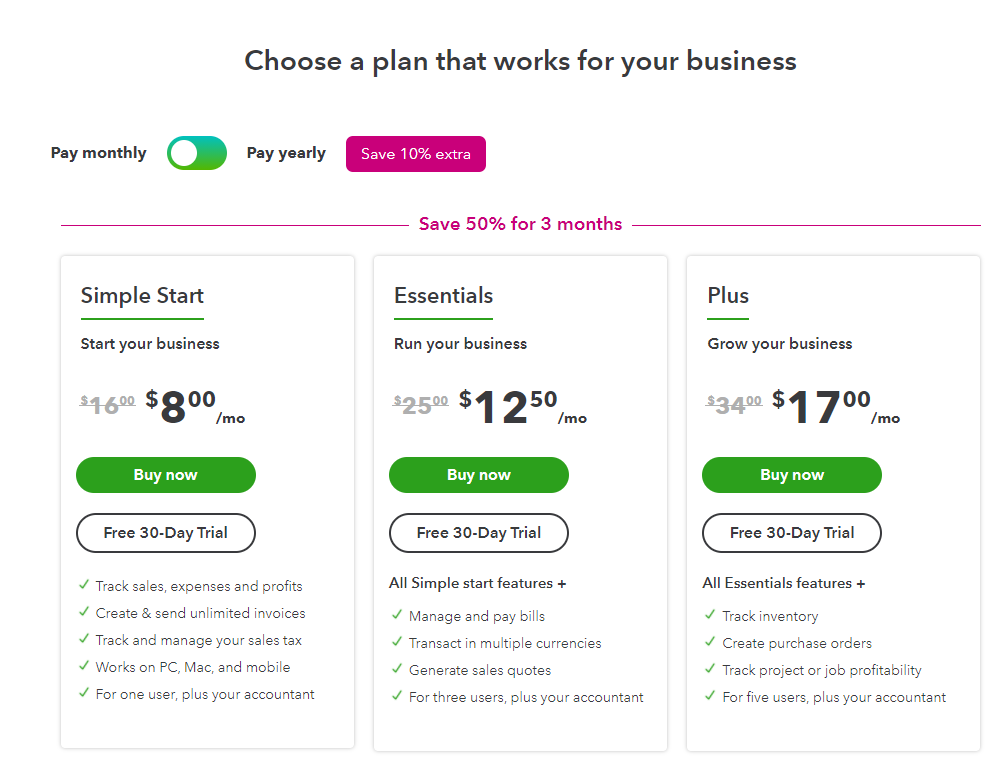Click checkmark next to Transact in multiple currencies

tap(396, 643)
